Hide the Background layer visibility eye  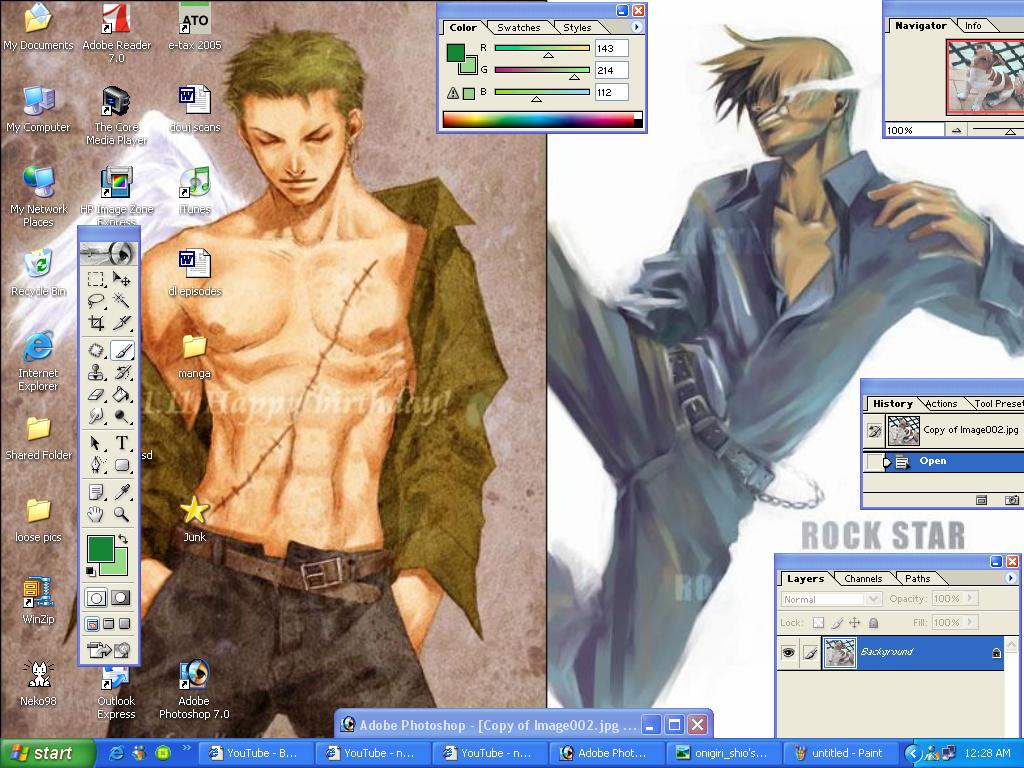tap(788, 651)
